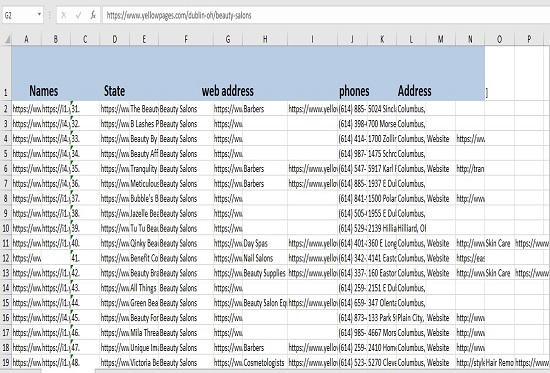550x373 pixels.
Task: Click the "phones" header cell
Action: (x=354, y=91)
